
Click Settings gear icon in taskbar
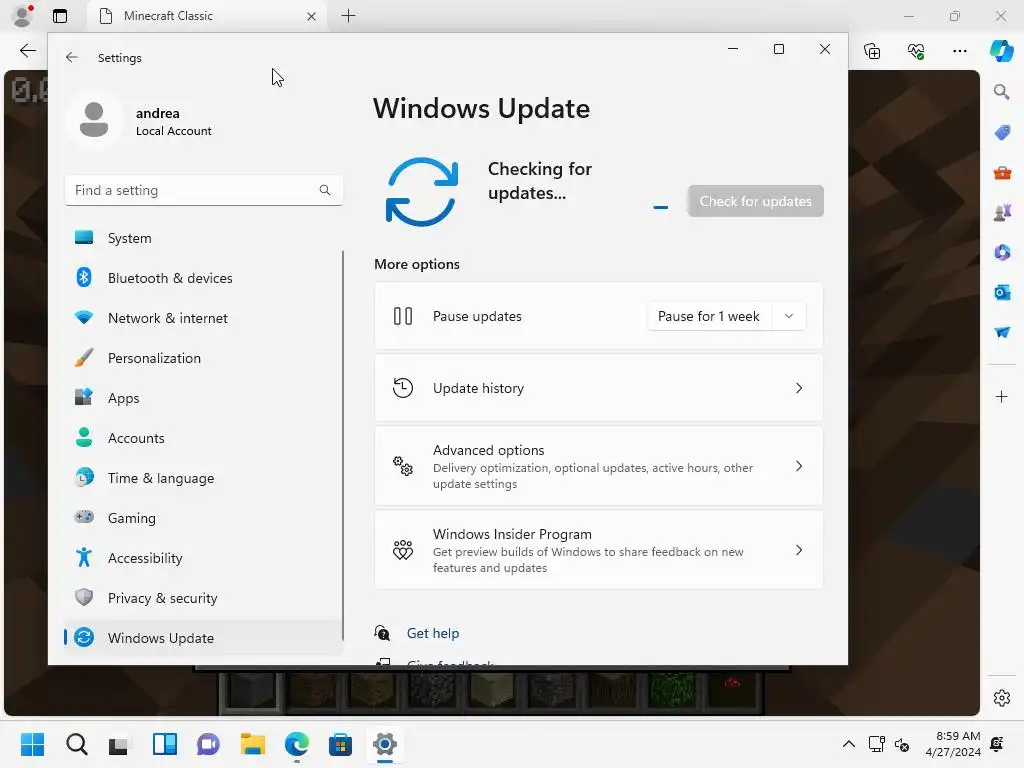385,744
